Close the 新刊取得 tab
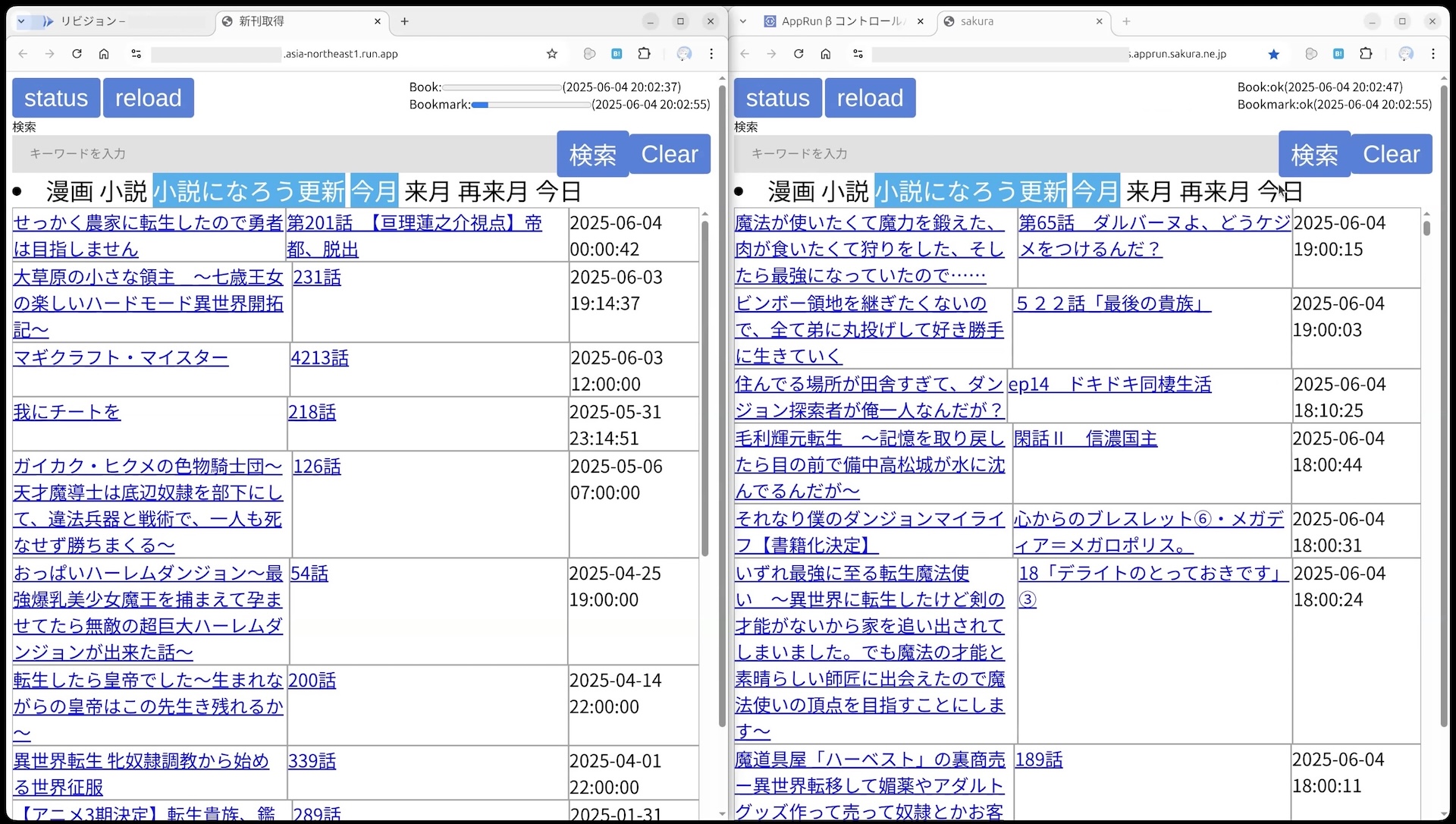Viewport: 1456px width, 824px height. 378,21
